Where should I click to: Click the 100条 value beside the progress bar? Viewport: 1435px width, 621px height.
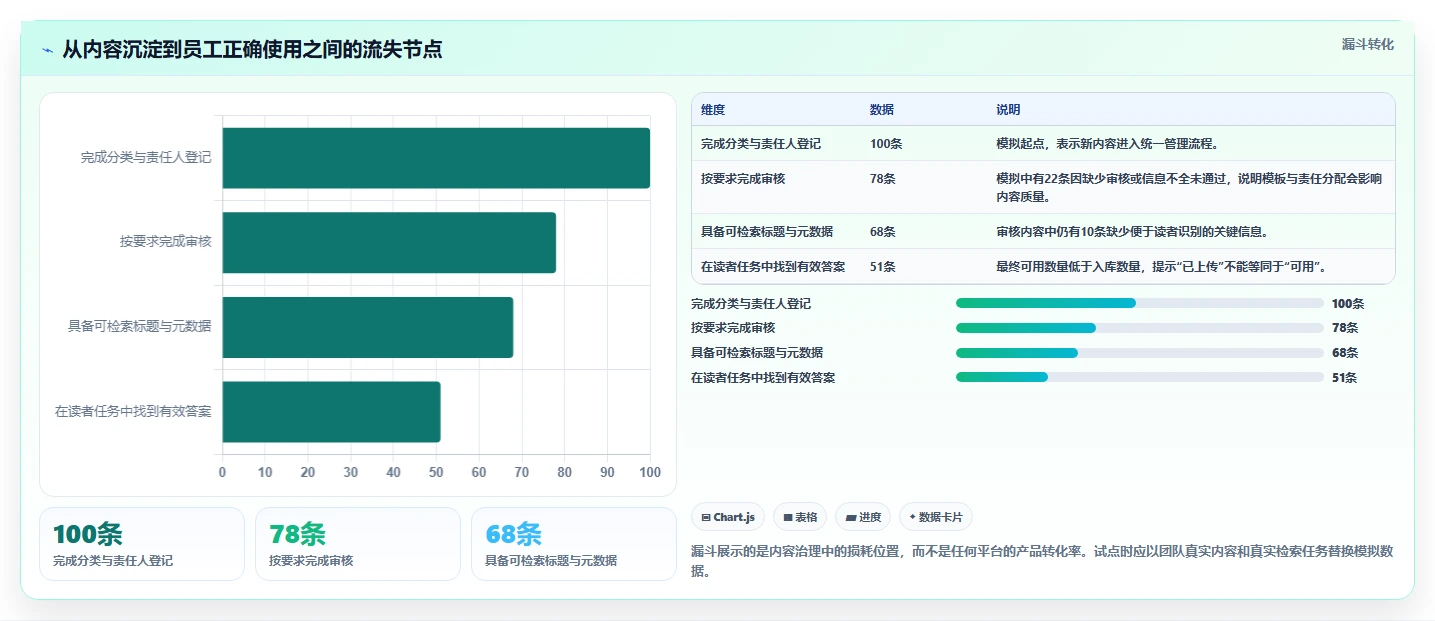pos(1348,304)
